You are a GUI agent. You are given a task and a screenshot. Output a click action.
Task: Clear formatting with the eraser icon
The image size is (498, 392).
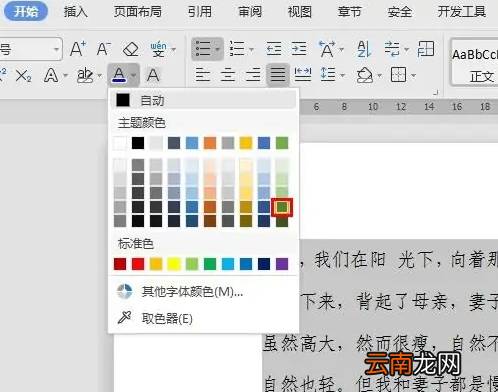point(131,49)
